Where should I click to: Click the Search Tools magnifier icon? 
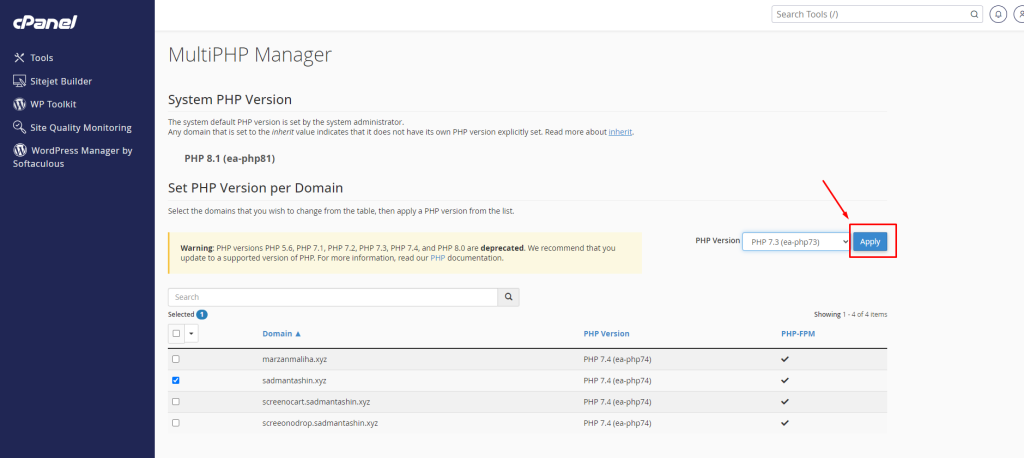pos(974,15)
